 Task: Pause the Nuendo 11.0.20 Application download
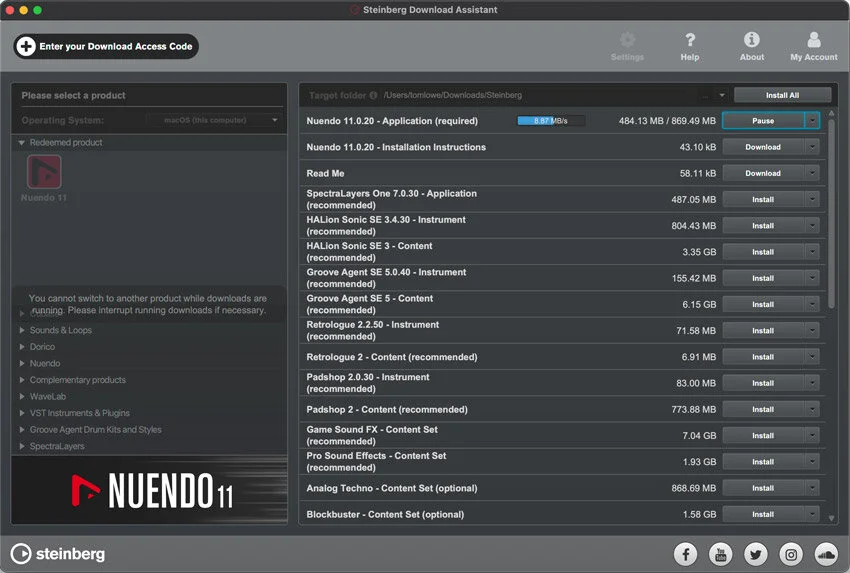763,121
